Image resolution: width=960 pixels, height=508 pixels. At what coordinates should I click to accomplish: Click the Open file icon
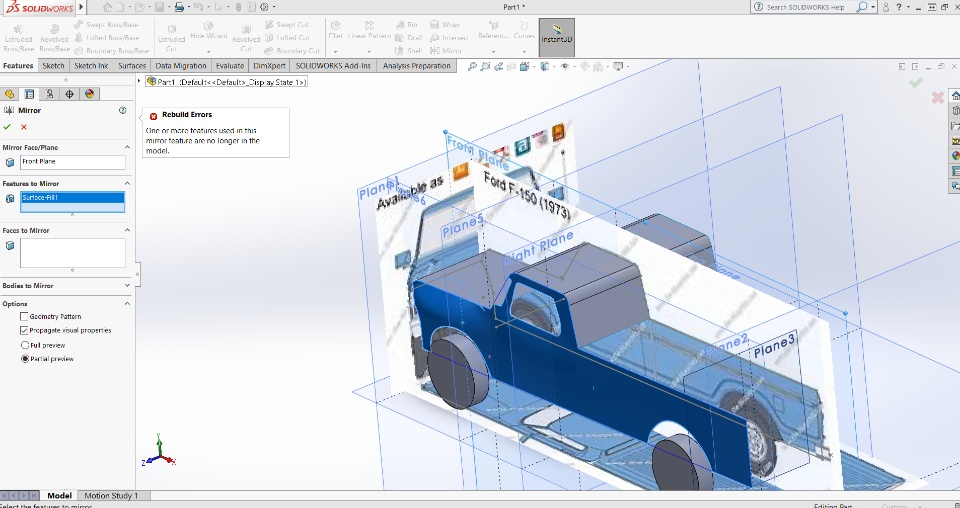(140, 7)
